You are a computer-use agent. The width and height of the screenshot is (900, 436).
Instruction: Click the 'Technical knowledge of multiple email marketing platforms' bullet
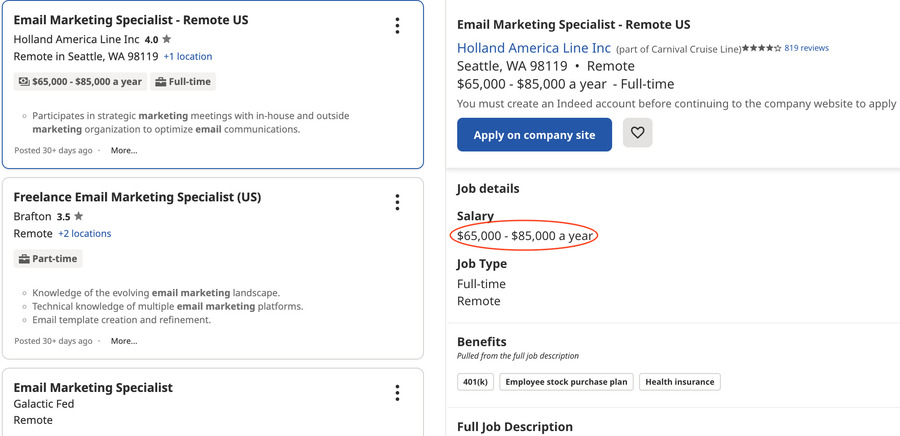coord(168,306)
